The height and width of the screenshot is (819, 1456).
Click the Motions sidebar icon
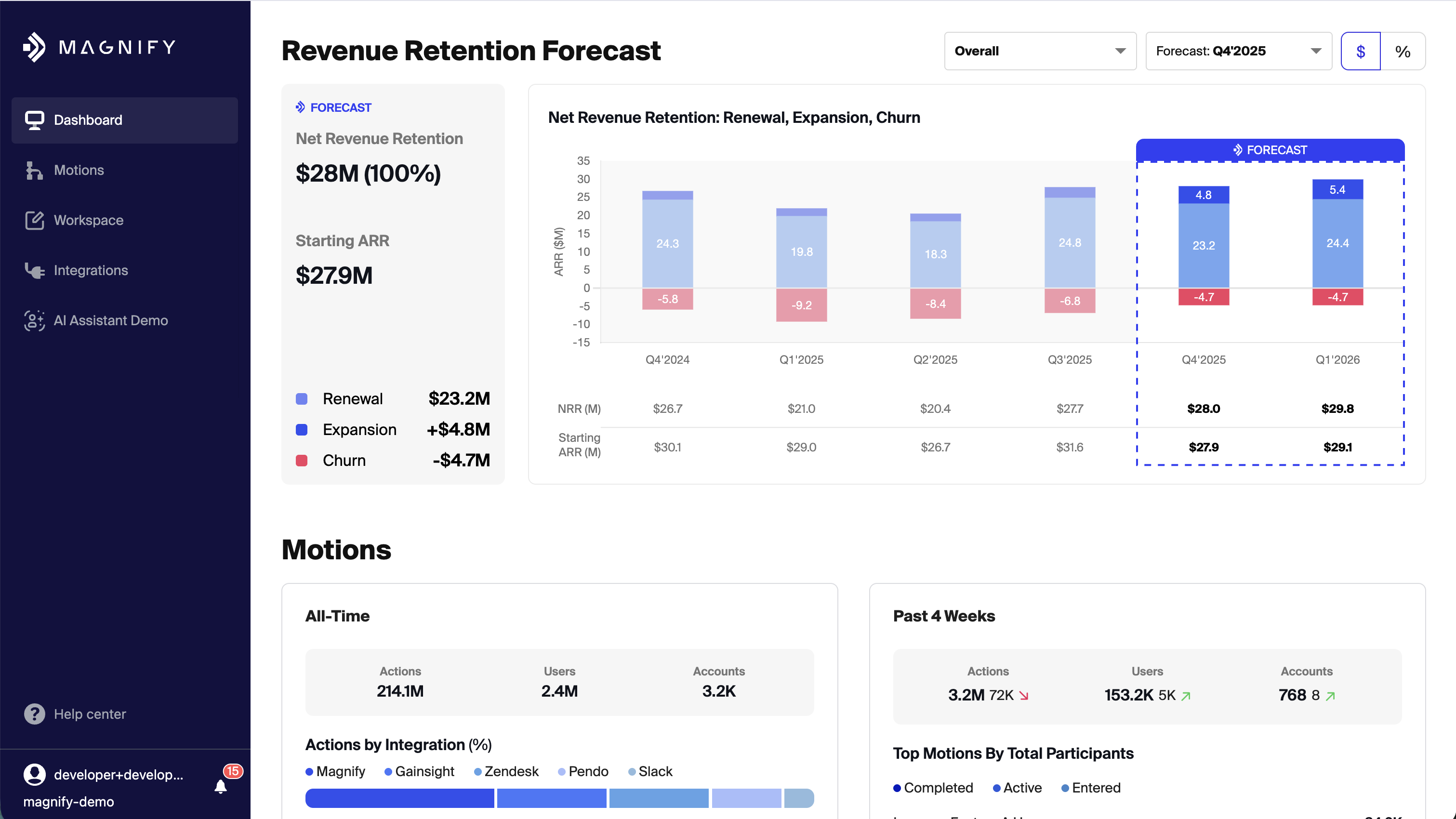pos(34,170)
